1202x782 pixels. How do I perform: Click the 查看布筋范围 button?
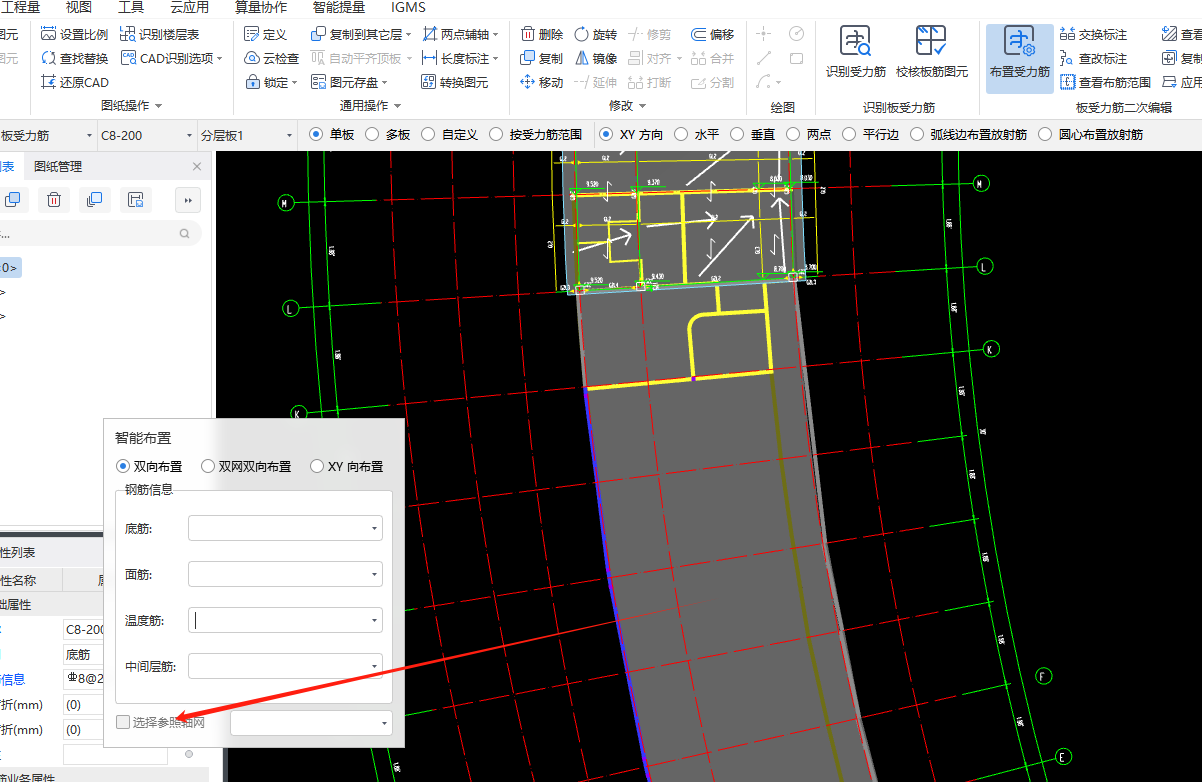(1105, 82)
